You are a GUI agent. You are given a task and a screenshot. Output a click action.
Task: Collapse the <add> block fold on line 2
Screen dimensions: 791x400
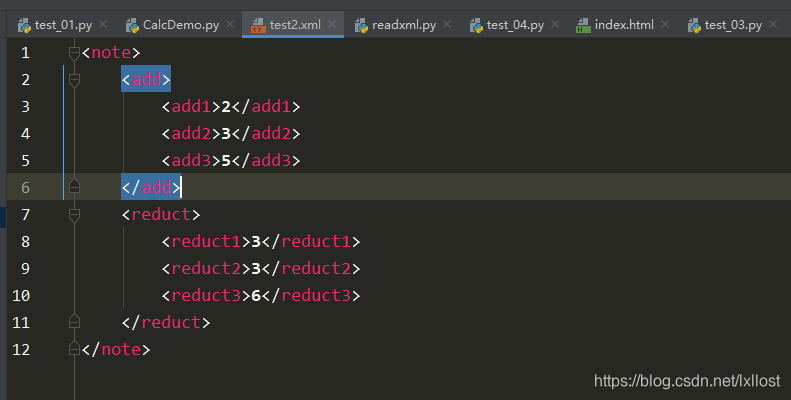point(74,80)
